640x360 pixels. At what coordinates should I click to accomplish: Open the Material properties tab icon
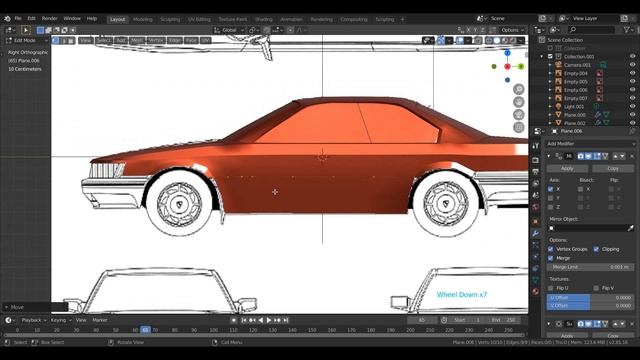[536, 291]
